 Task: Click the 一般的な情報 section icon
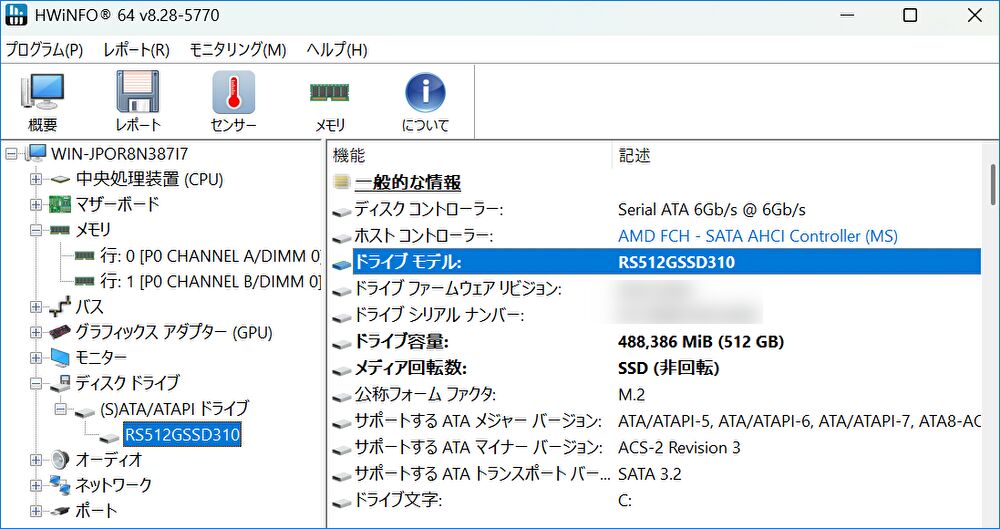(x=342, y=184)
